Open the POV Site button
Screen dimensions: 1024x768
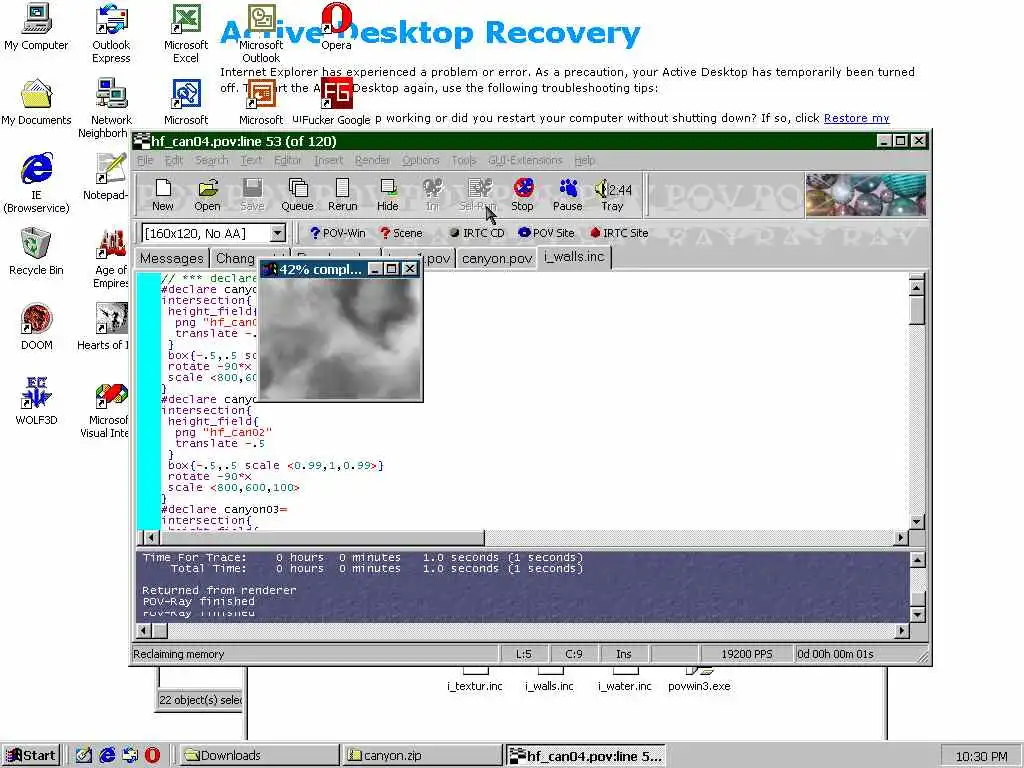[x=546, y=233]
